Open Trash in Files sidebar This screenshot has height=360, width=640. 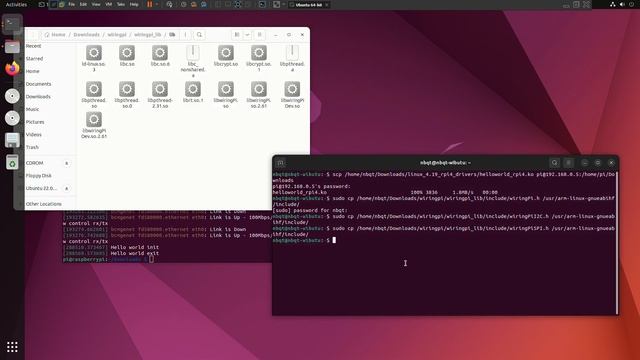coord(32,147)
